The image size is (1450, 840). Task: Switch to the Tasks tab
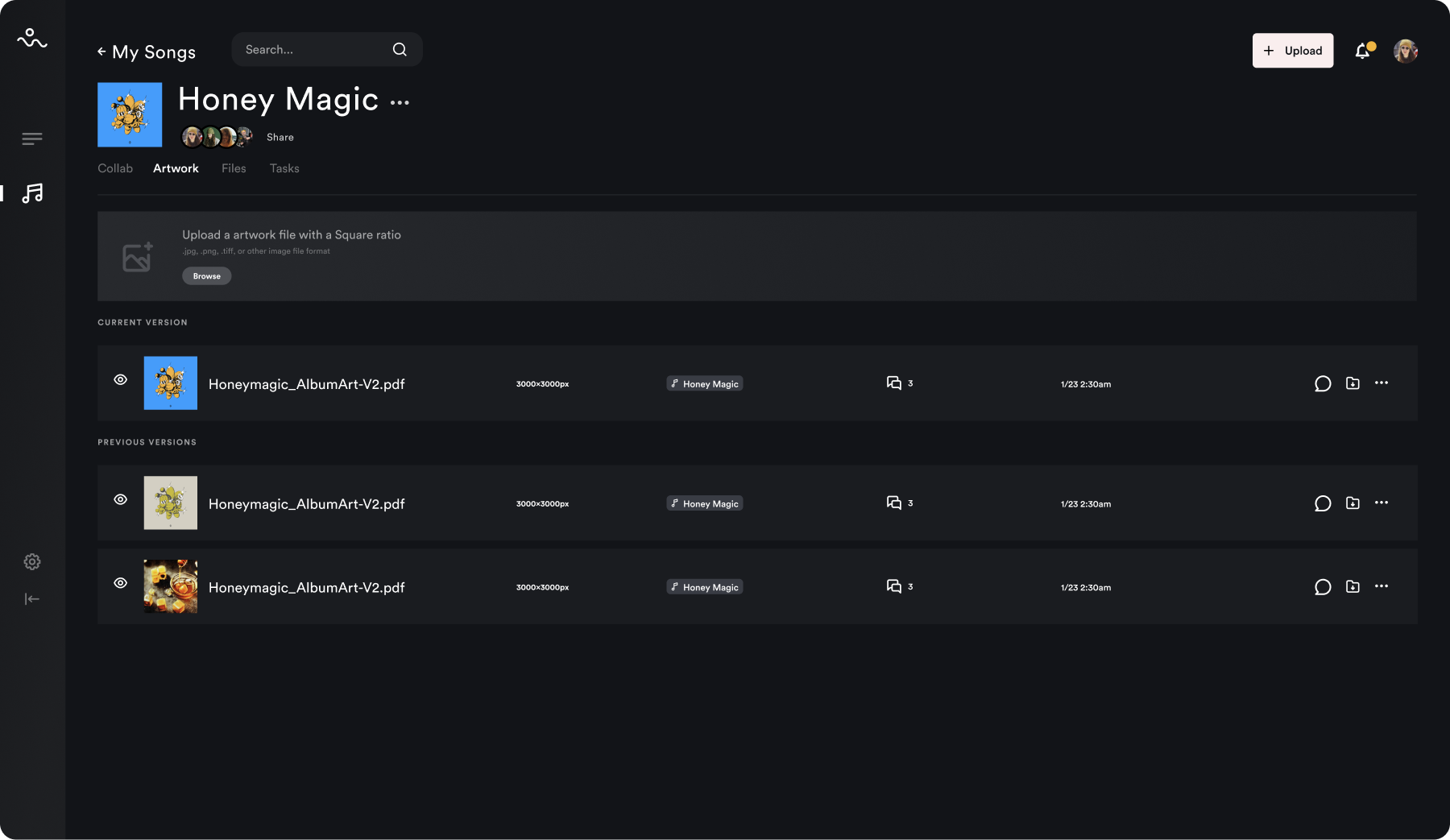(x=284, y=168)
